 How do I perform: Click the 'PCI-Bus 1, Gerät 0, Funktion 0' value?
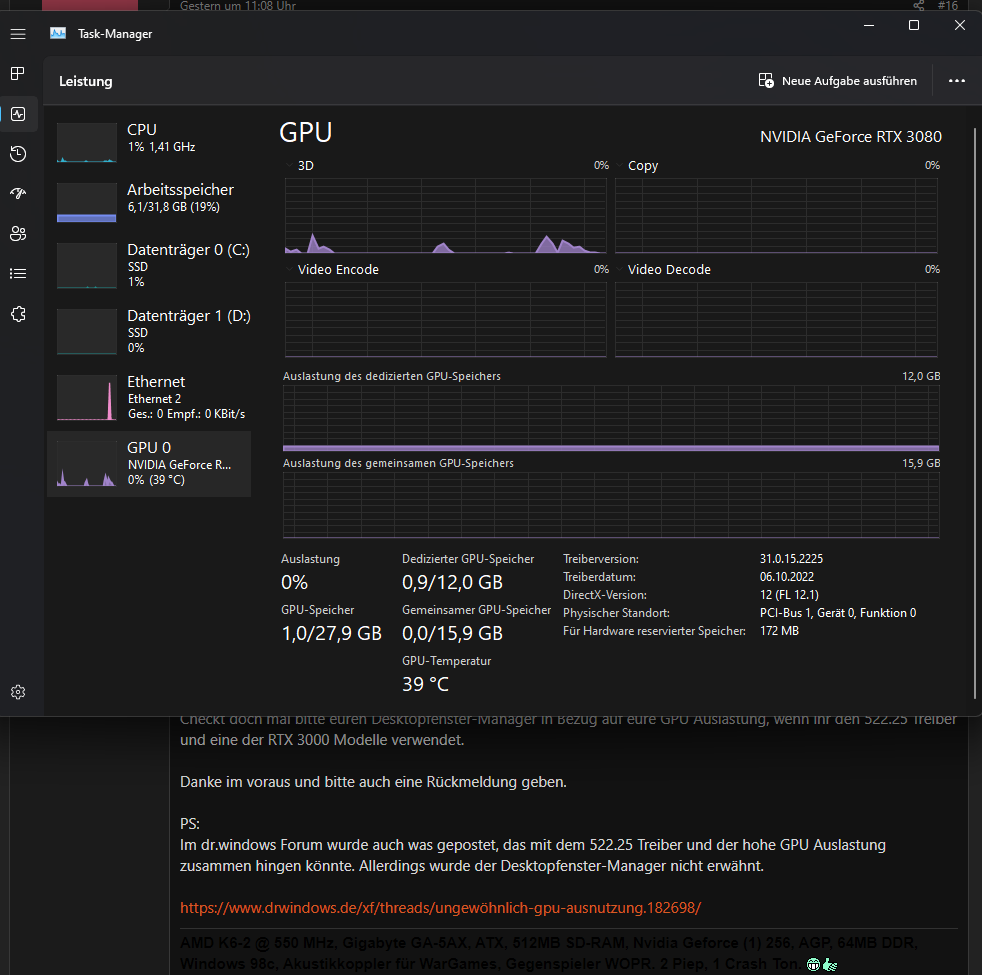(x=838, y=613)
